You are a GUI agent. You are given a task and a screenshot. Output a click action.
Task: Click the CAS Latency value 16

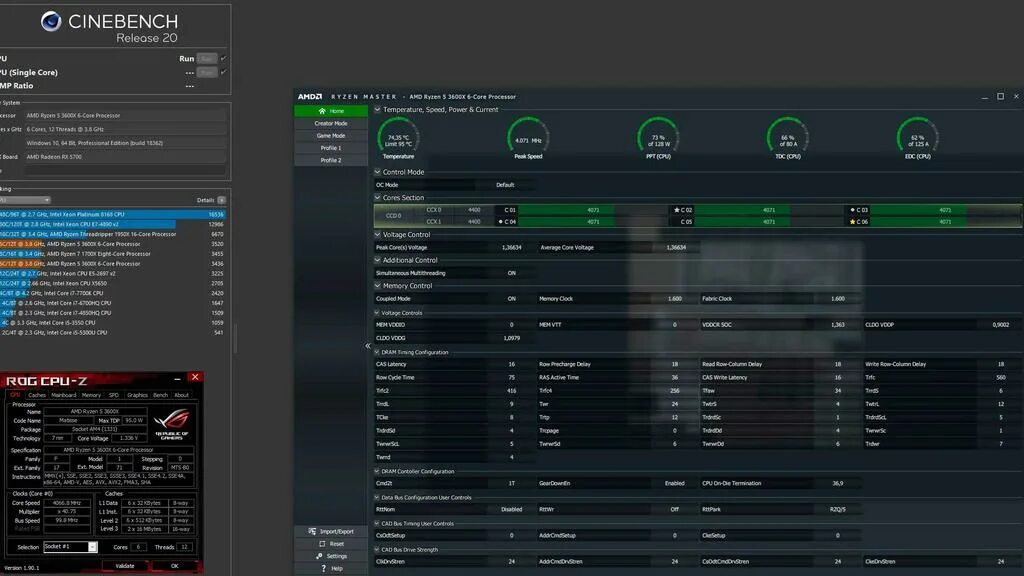pos(511,364)
